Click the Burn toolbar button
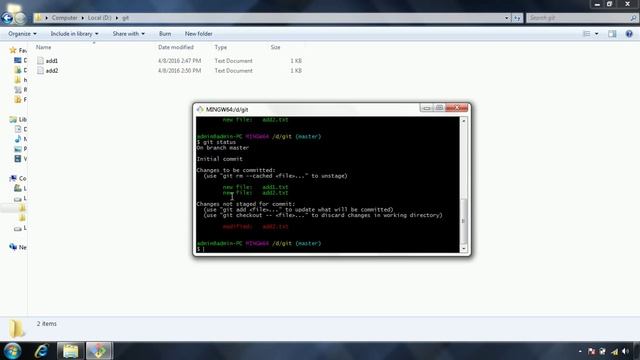This screenshot has height=360, width=640. tap(165, 34)
